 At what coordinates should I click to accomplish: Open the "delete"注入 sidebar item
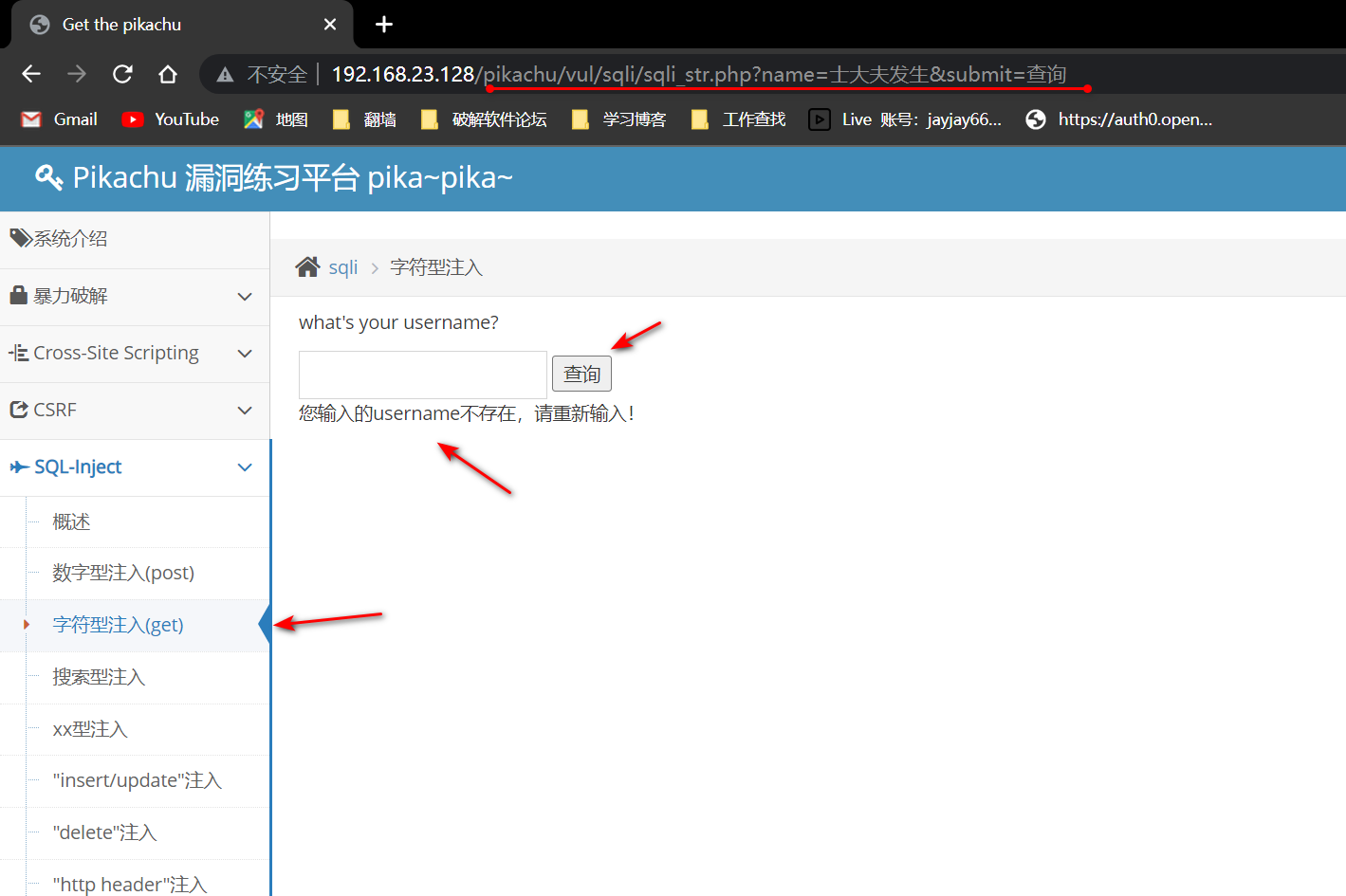(104, 832)
